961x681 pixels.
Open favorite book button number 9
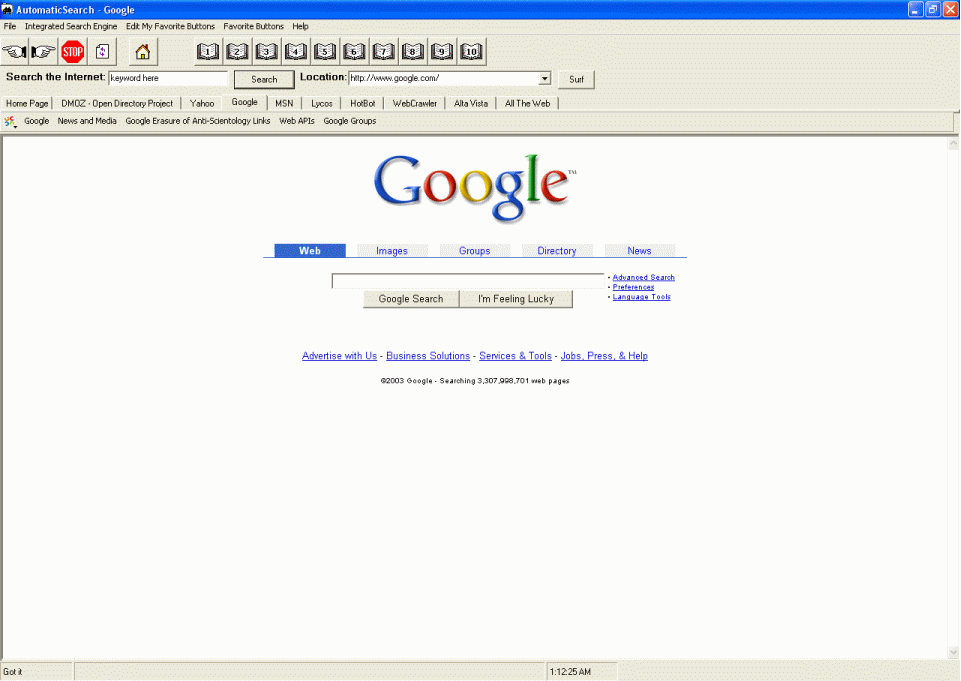442,51
